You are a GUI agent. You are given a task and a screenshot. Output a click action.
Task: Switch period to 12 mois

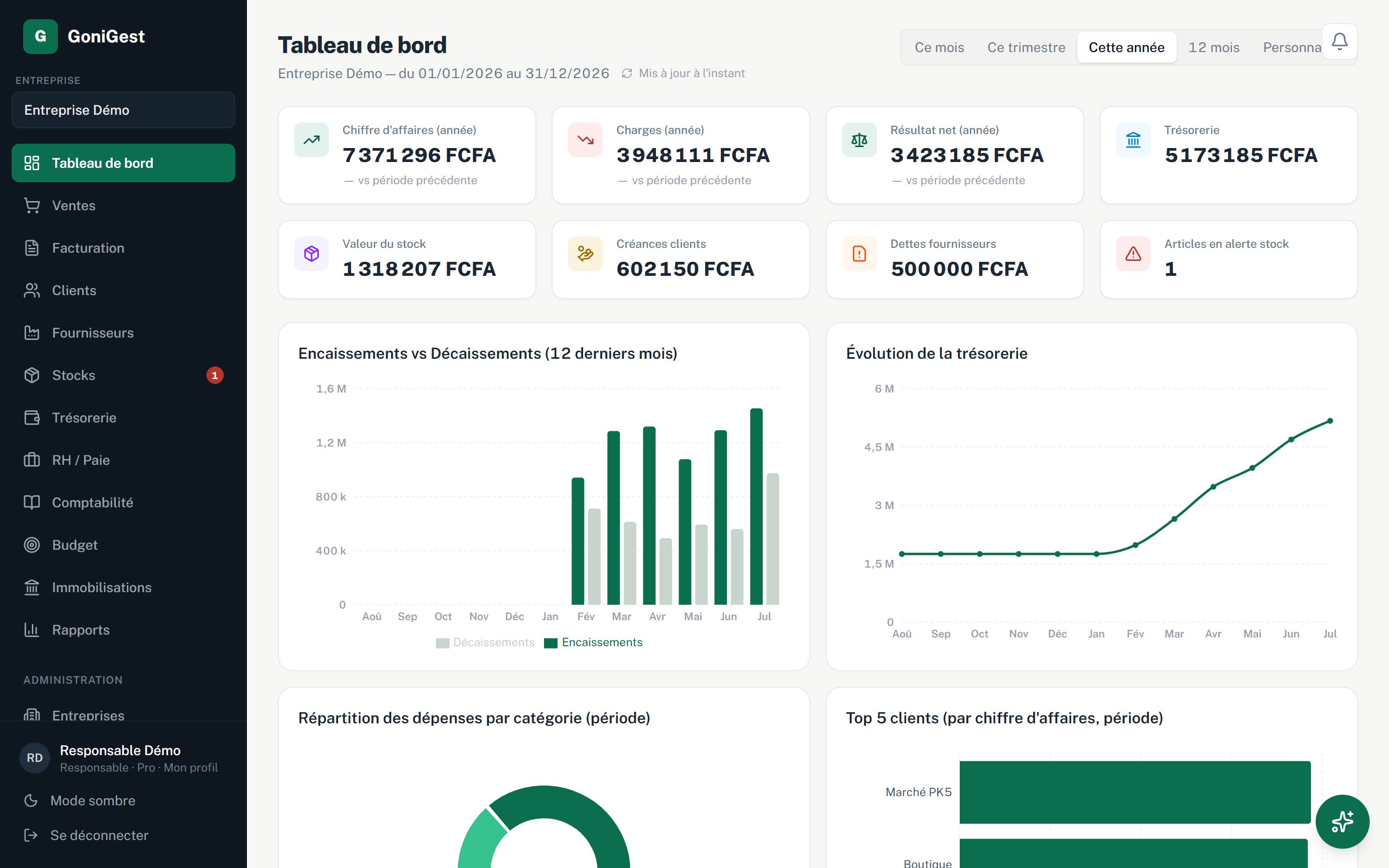click(x=1213, y=48)
